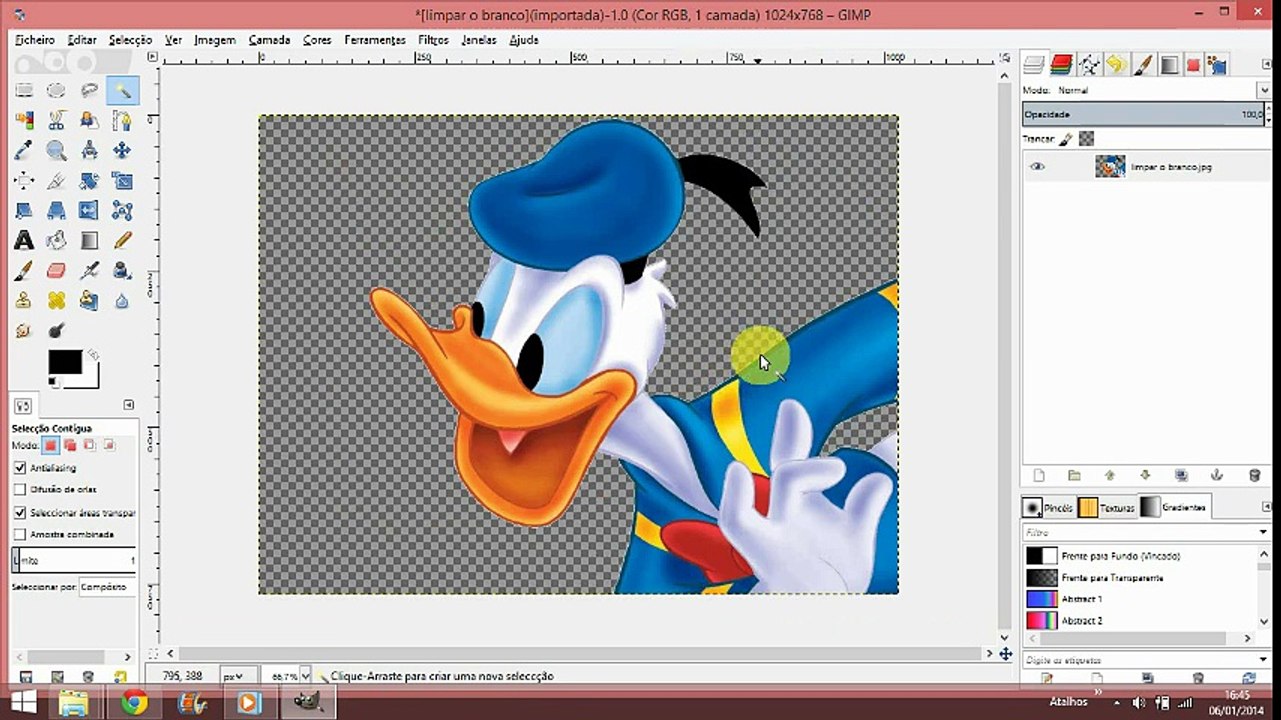Anchor the floating layer with anchor icon
Viewport: 1281px width, 720px height.
coord(1217,476)
